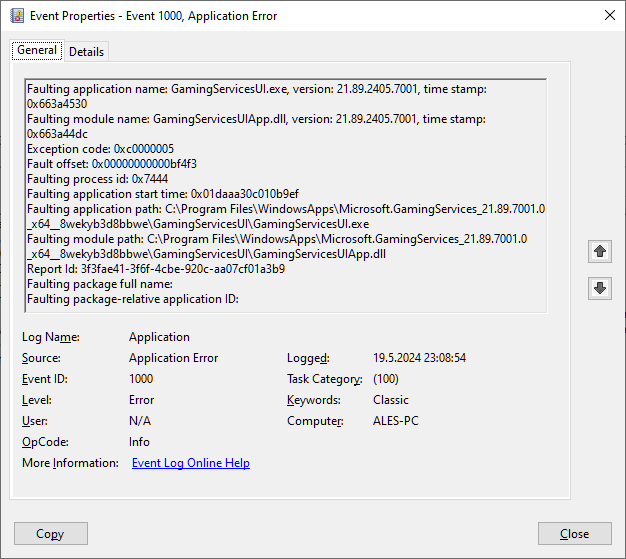Click the Copy button
Image resolution: width=626 pixels, height=559 pixels.
point(51,533)
